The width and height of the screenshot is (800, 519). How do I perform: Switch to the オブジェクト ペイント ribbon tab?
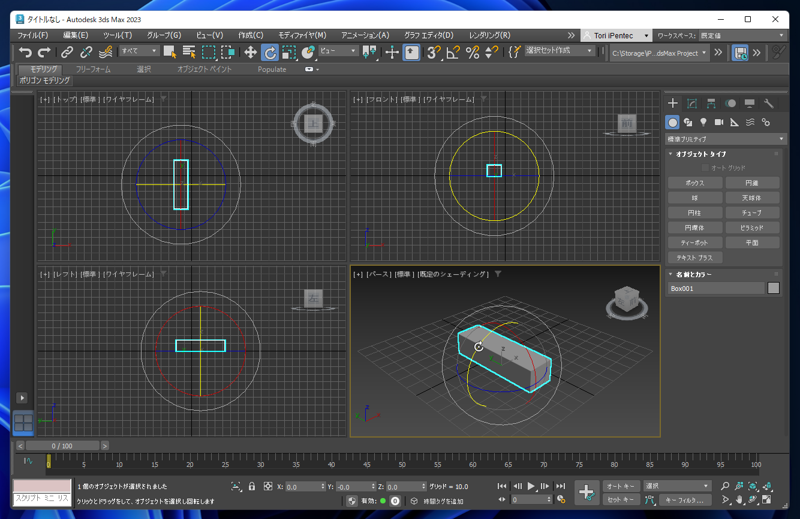pyautogui.click(x=204, y=69)
